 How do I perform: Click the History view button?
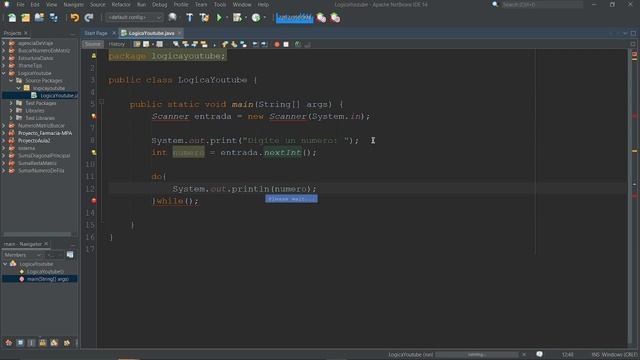pos(116,44)
